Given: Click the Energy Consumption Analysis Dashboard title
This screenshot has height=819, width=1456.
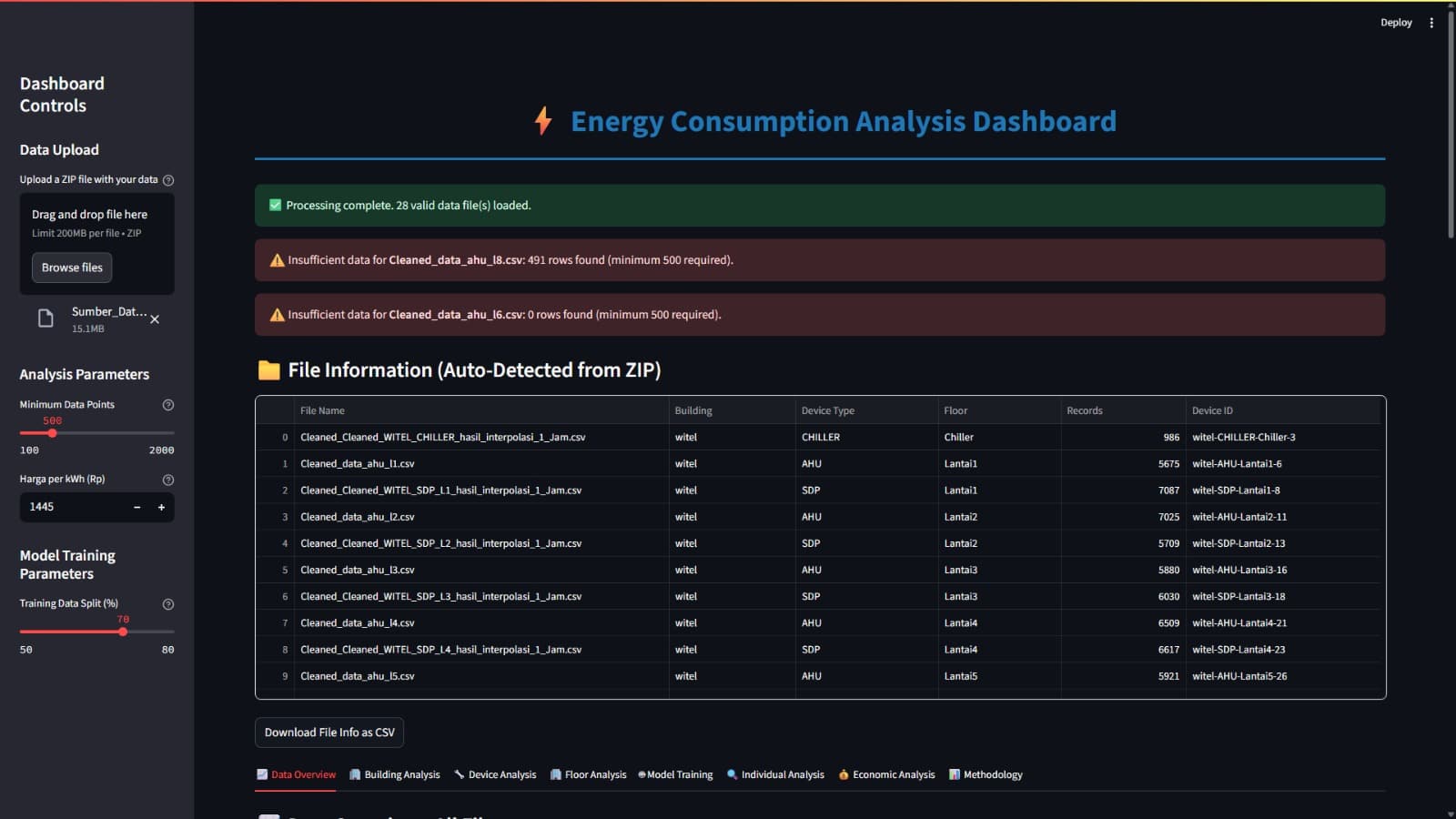Looking at the screenshot, I should point(843,122).
